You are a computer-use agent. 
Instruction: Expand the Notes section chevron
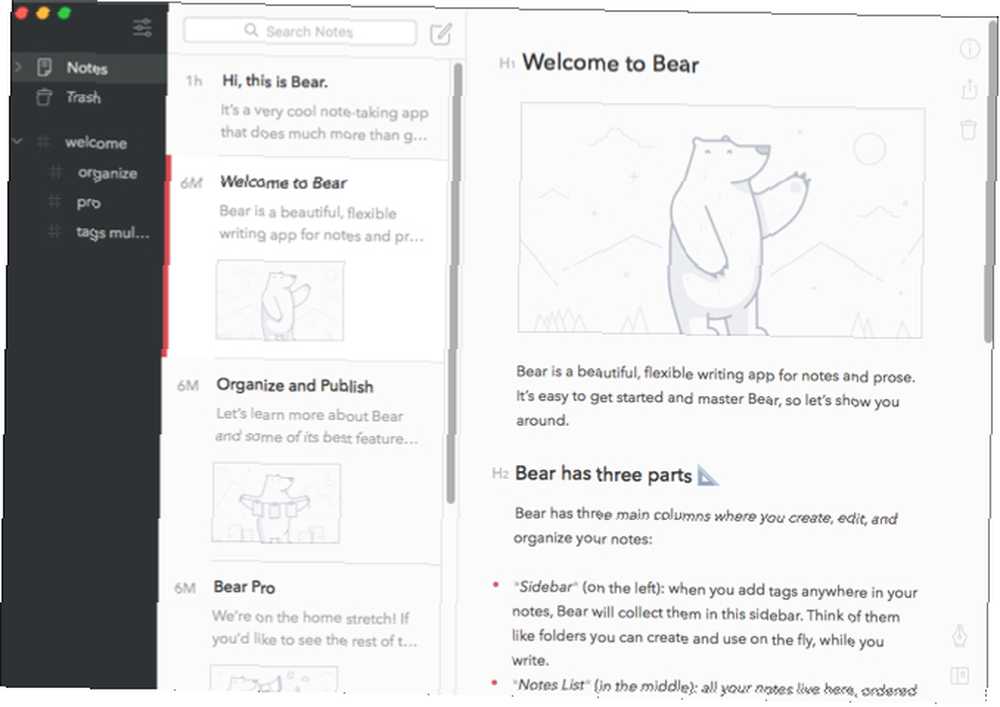[18, 66]
